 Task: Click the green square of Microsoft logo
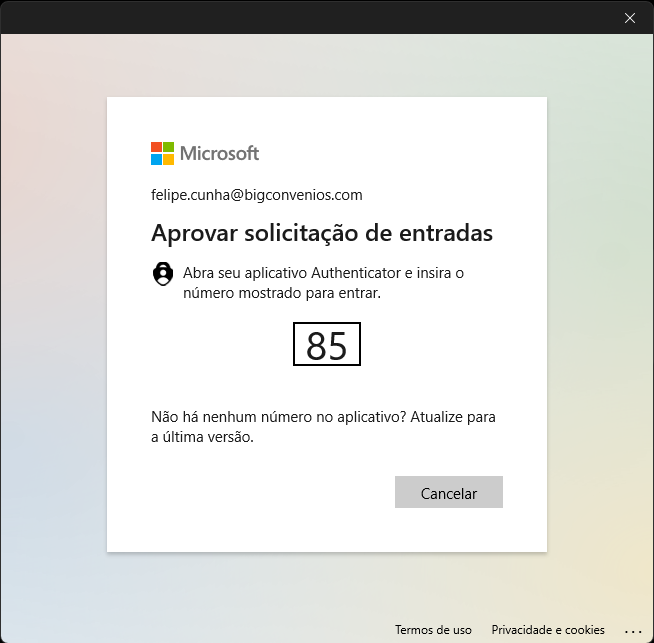[x=169, y=148]
